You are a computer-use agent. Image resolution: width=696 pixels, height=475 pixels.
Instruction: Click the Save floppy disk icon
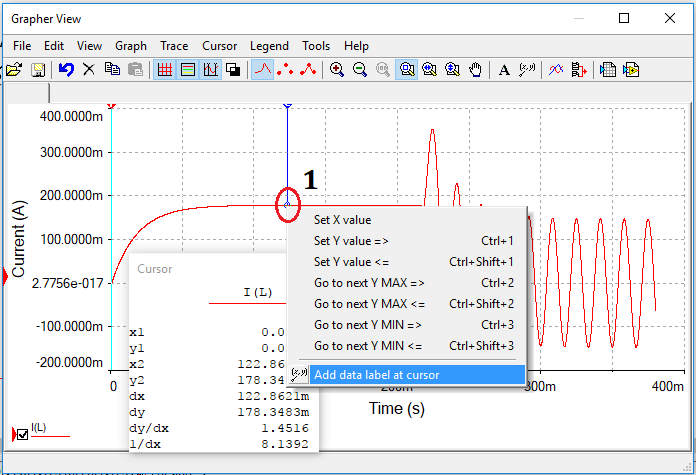38,70
